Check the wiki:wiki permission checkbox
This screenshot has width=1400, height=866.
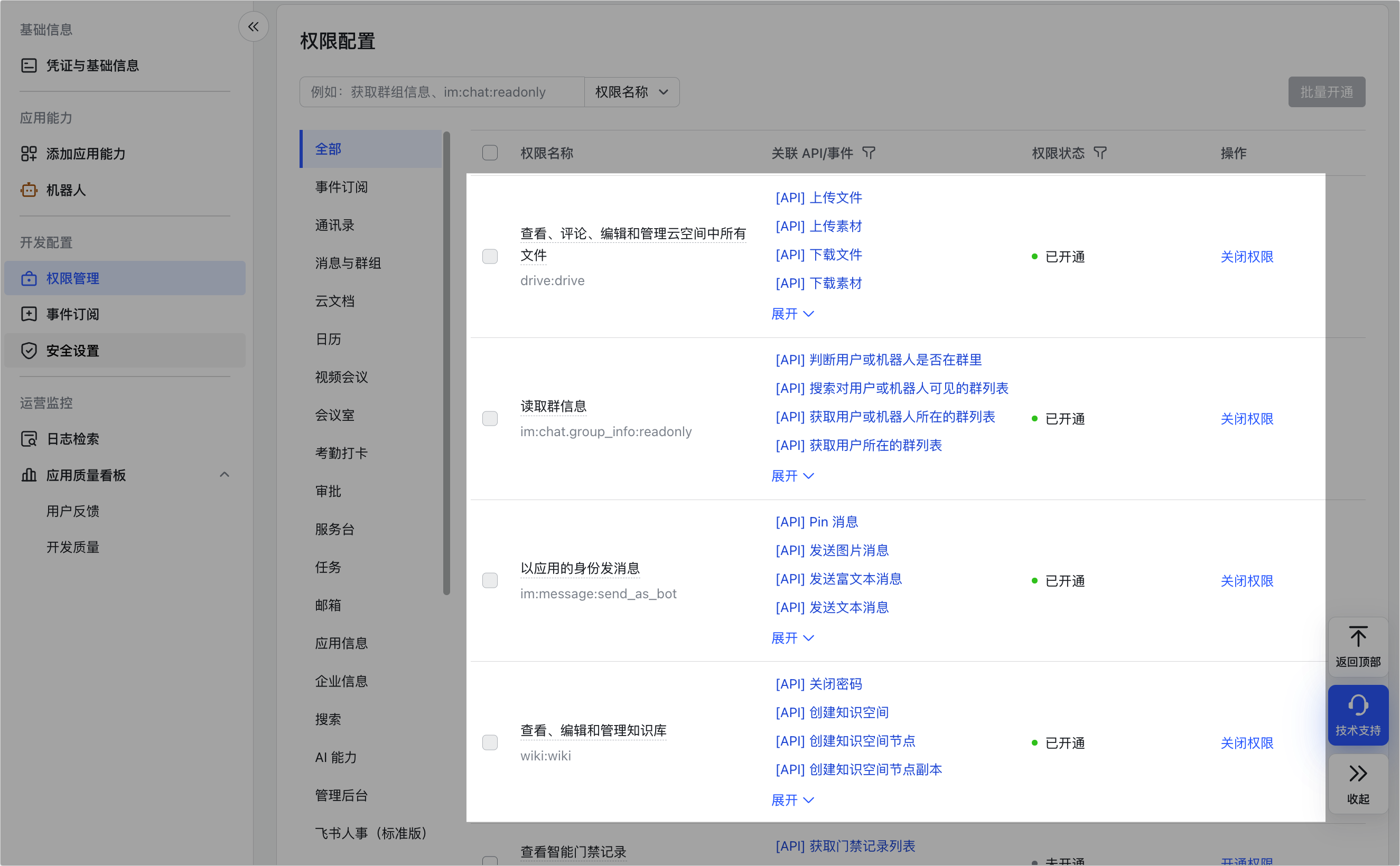tap(490, 742)
